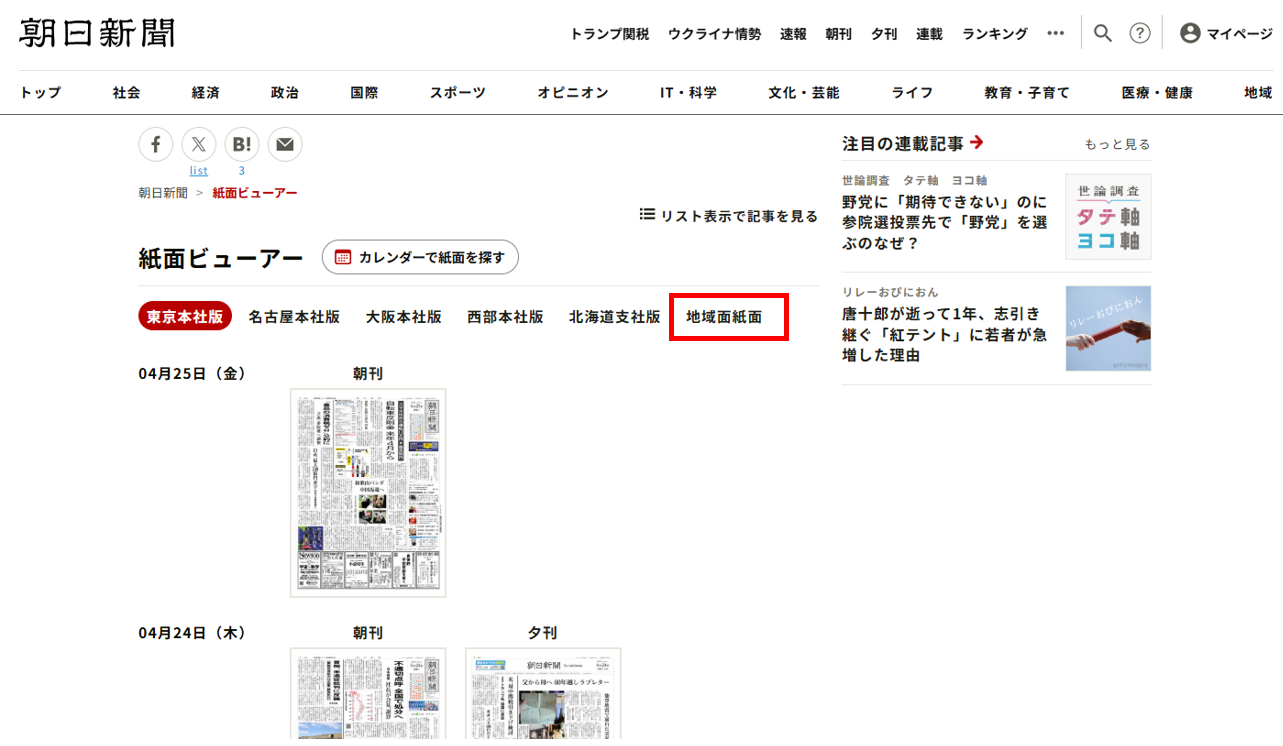Select 西部本社版 edition tab

pyautogui.click(x=506, y=317)
